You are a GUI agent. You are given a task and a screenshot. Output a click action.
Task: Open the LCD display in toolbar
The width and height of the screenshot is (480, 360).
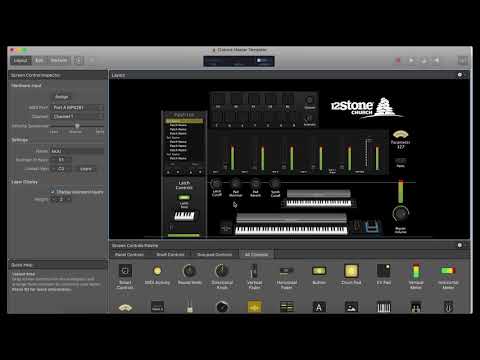(239, 61)
